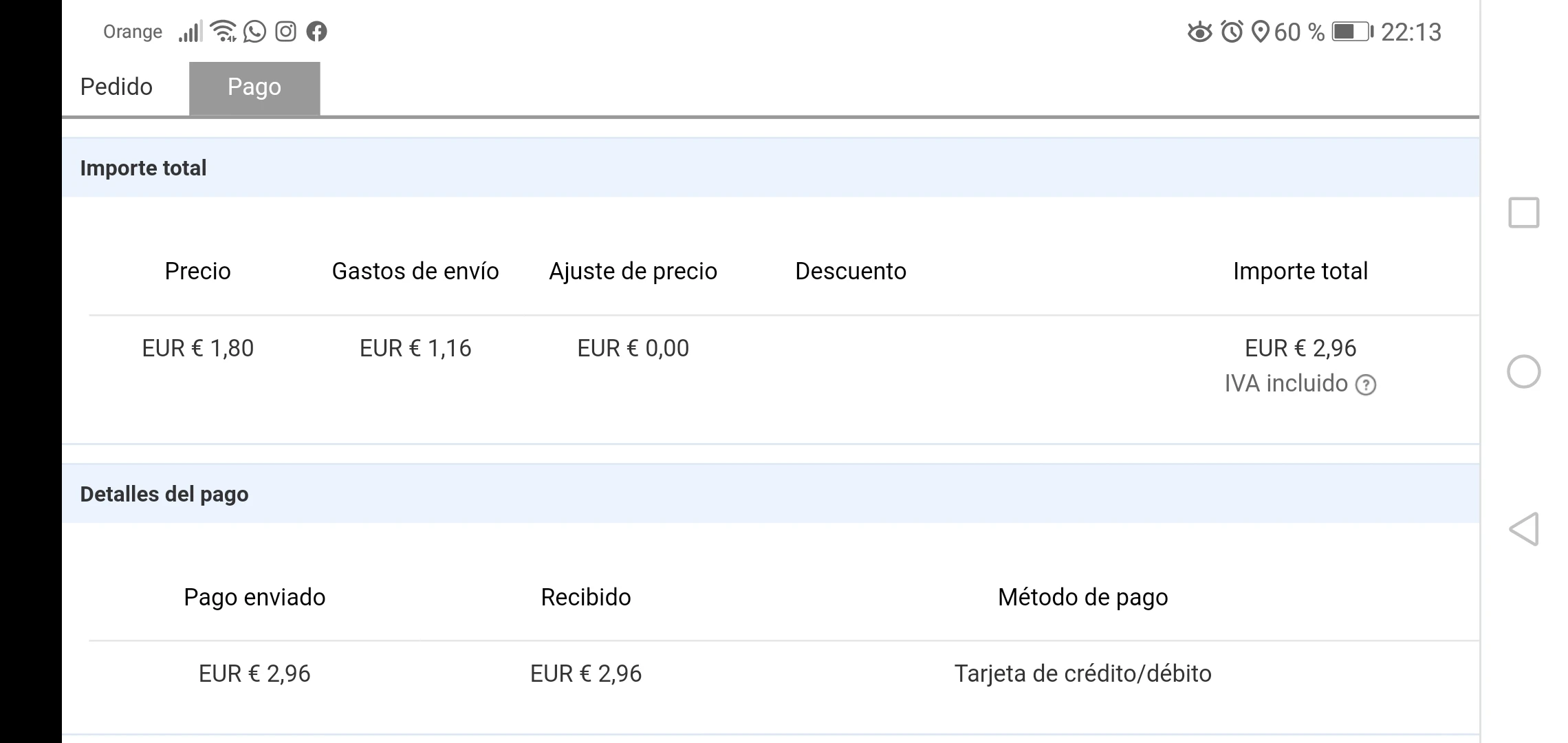The height and width of the screenshot is (743, 1568).
Task: Tap the EUR € 1,16 shipping cost
Action: 415,348
